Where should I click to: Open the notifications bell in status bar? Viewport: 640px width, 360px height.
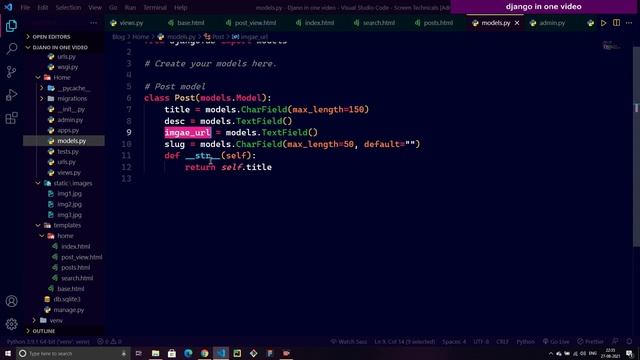[629, 342]
